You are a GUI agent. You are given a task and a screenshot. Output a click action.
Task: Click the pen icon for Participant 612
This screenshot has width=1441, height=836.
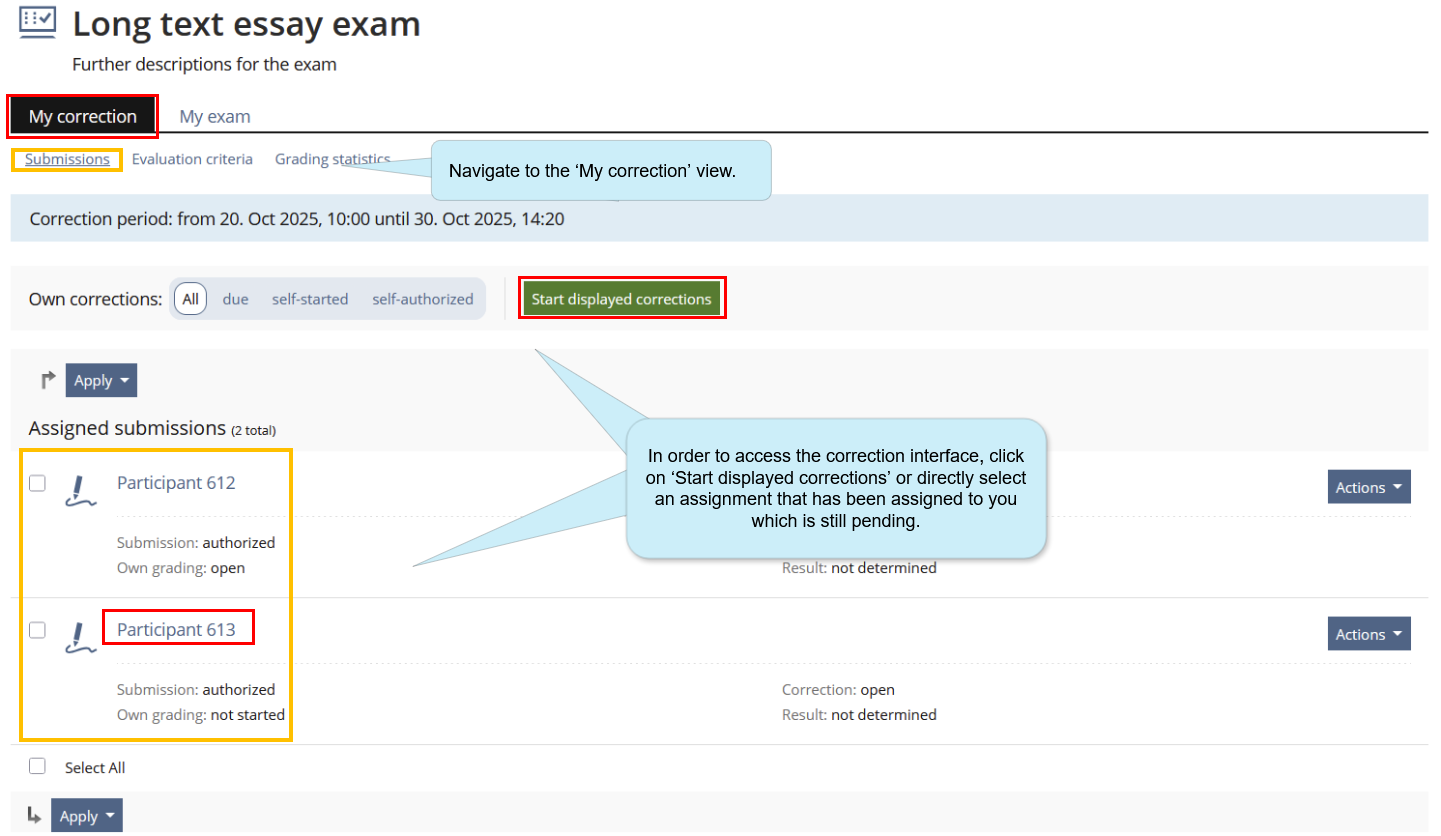pyautogui.click(x=81, y=492)
